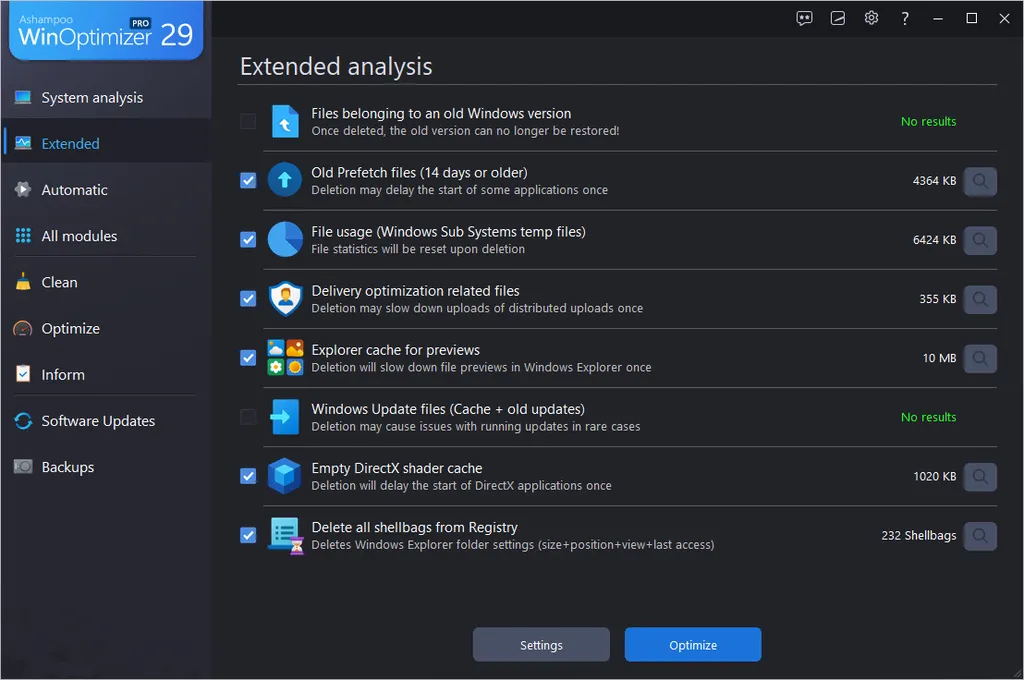
Task: Uncheck File usage temp files checkbox
Action: [248, 240]
